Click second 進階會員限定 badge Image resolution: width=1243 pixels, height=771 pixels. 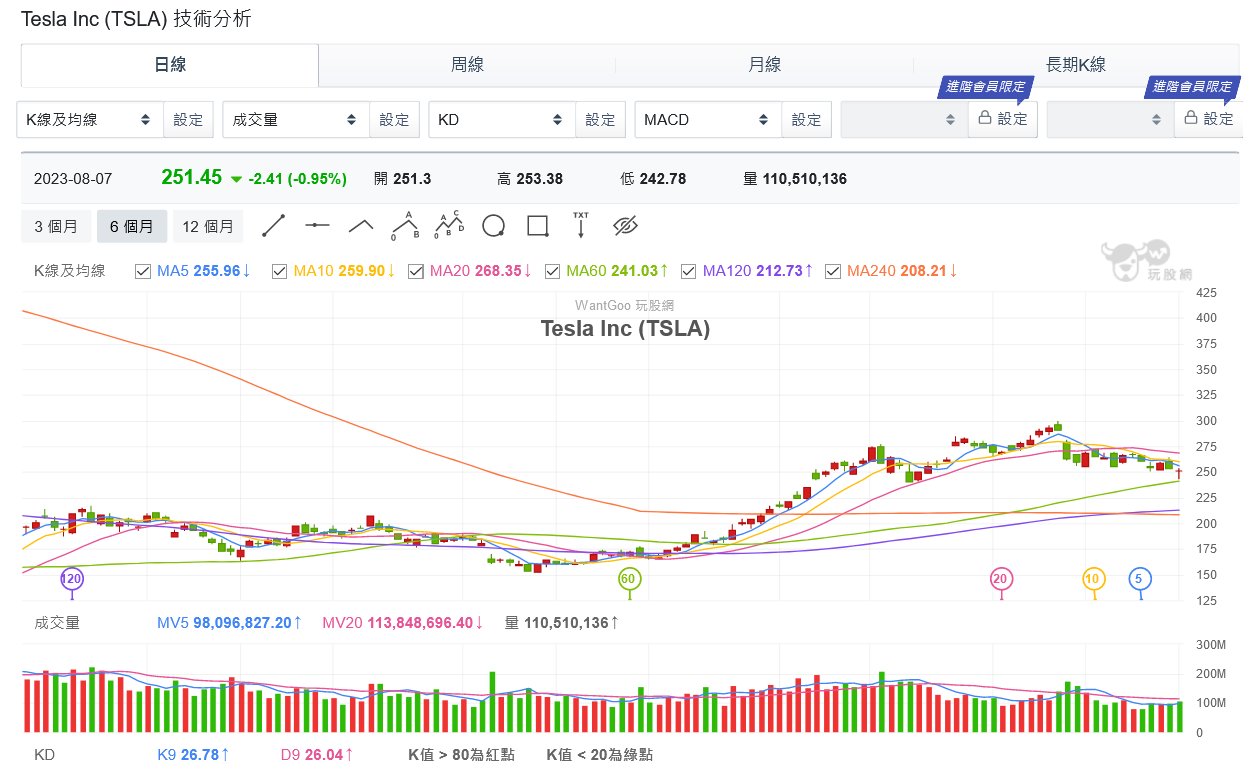tap(1192, 87)
